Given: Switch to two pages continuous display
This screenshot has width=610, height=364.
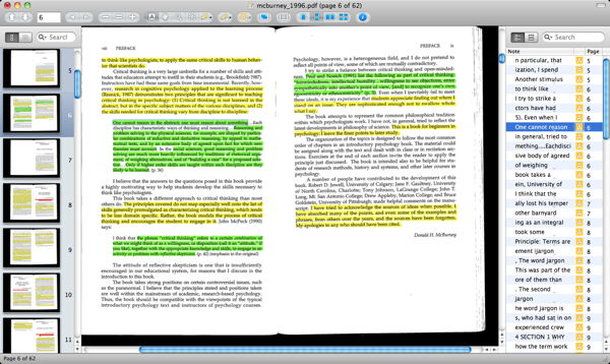Looking at the screenshot, I should point(344,17).
